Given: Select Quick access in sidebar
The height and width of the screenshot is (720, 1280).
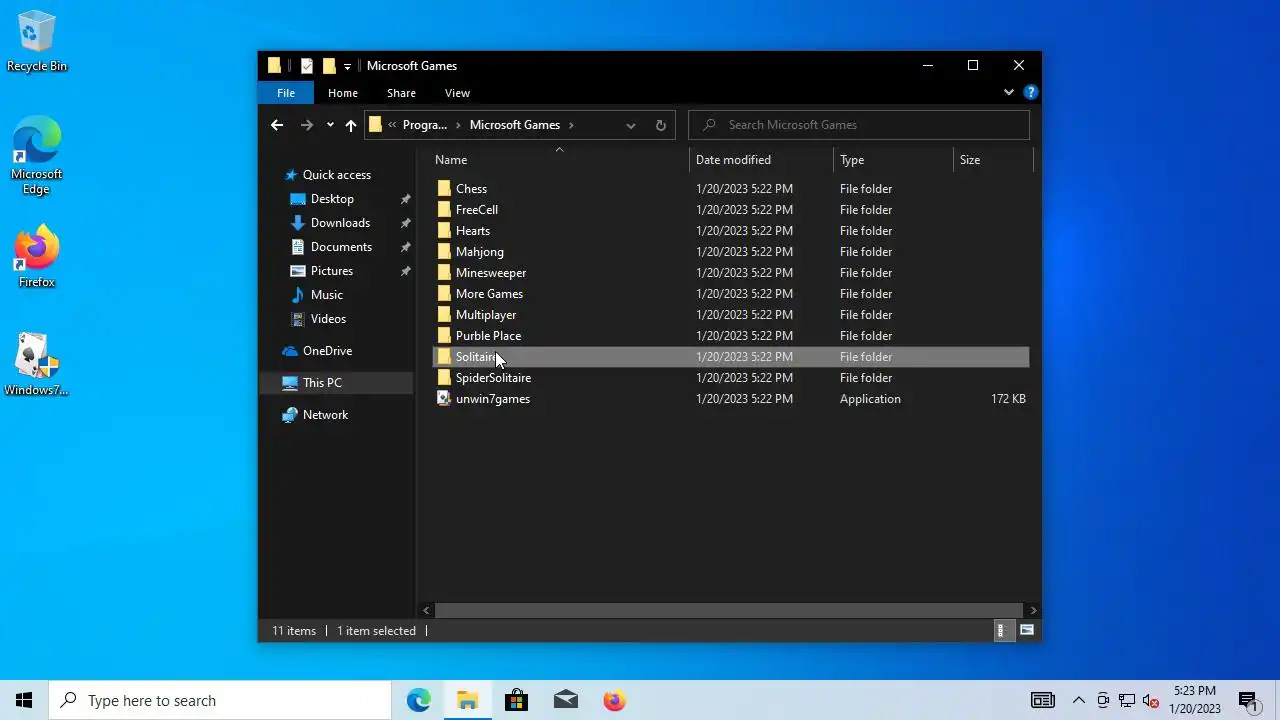Looking at the screenshot, I should pos(336,175).
